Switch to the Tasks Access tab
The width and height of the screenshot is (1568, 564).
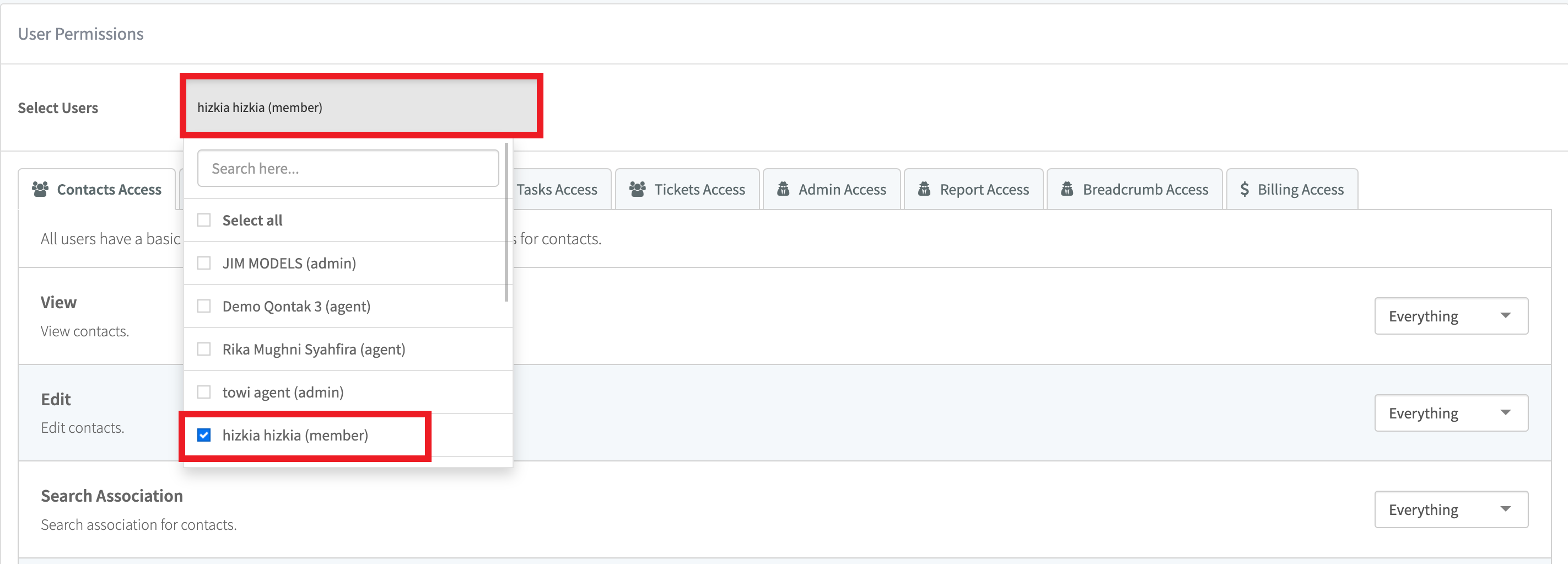point(556,190)
